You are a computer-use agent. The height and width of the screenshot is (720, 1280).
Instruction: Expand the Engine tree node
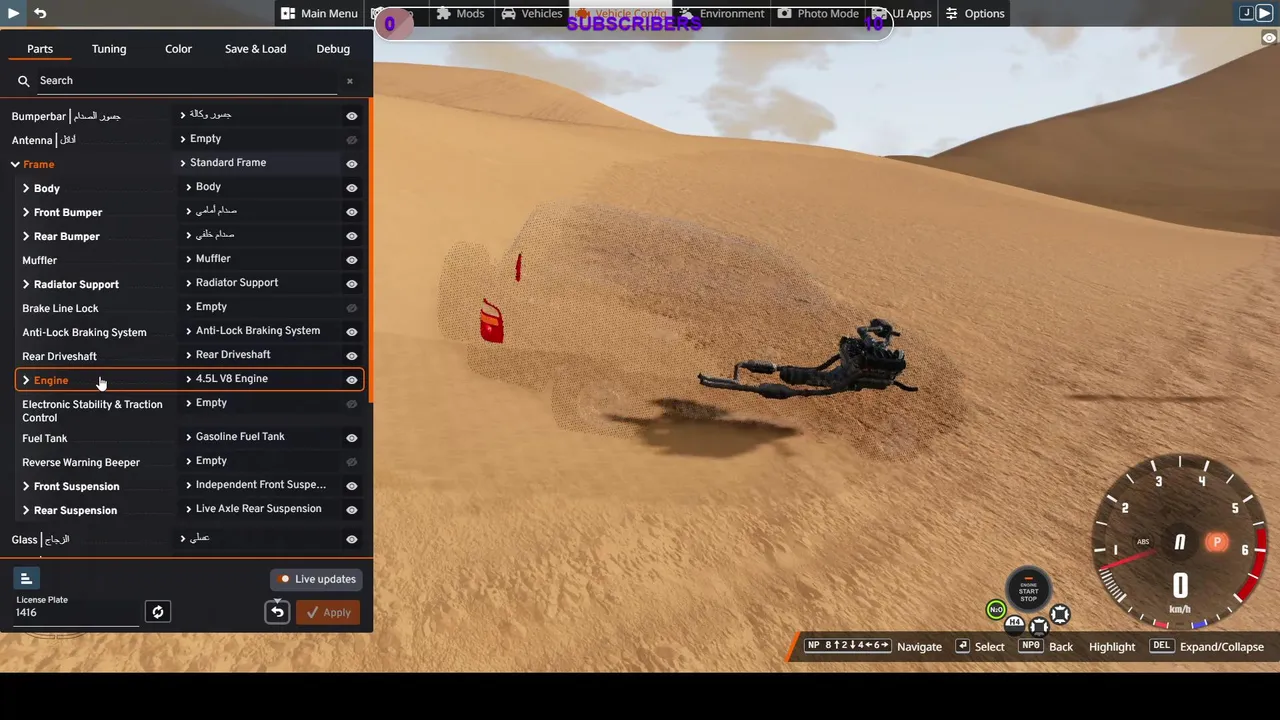[x=26, y=380]
